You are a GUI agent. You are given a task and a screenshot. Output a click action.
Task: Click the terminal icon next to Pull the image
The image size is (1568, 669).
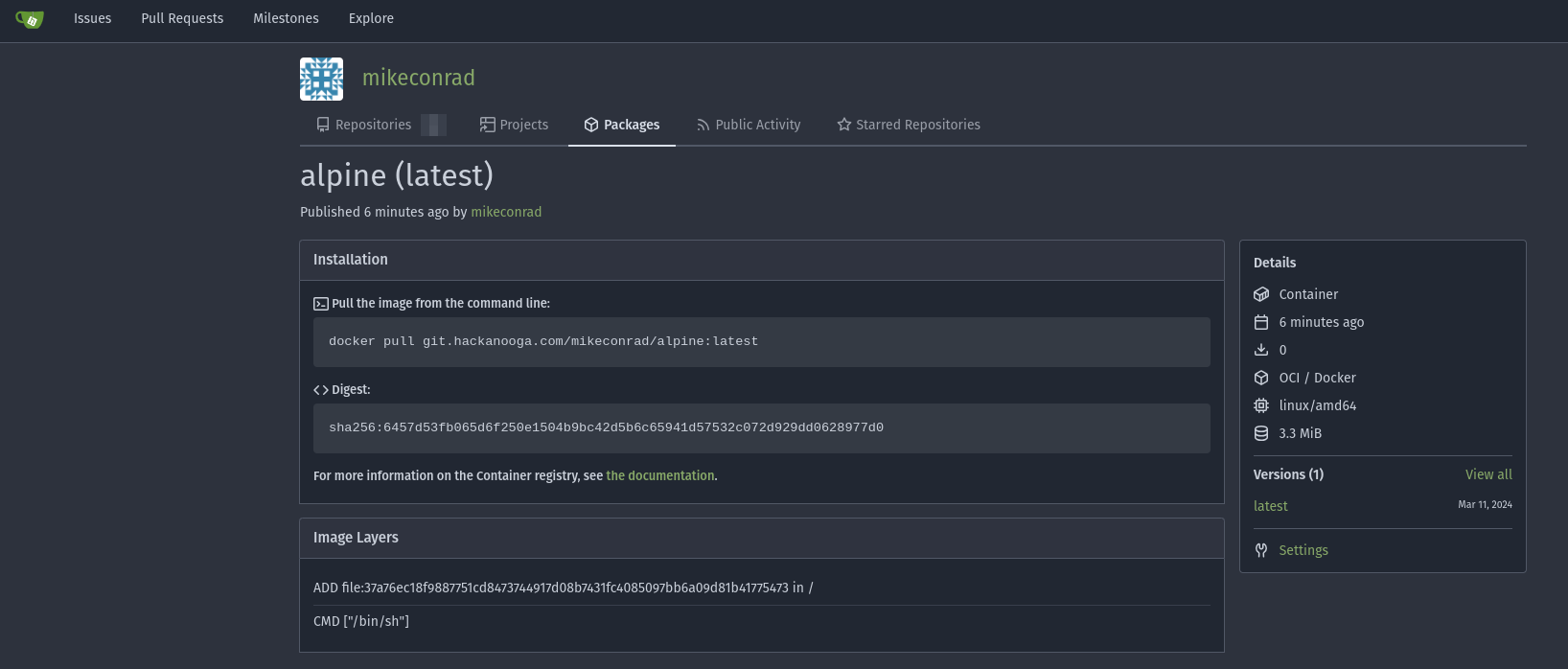pos(321,304)
